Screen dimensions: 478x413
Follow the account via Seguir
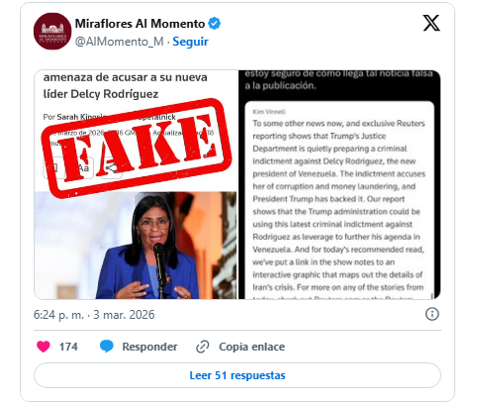coord(190,42)
